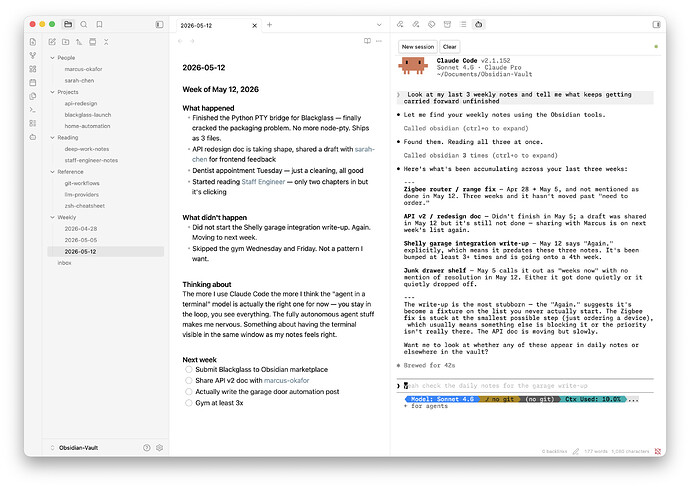Open the 2026-05-05 weekly note

(81, 240)
